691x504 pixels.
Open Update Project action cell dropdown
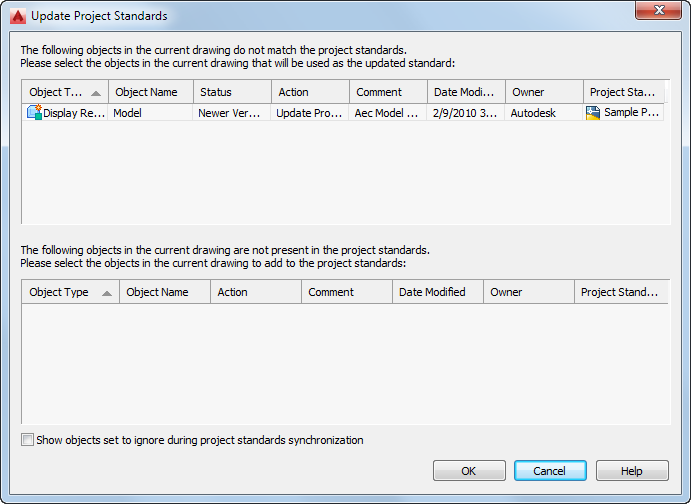310,113
